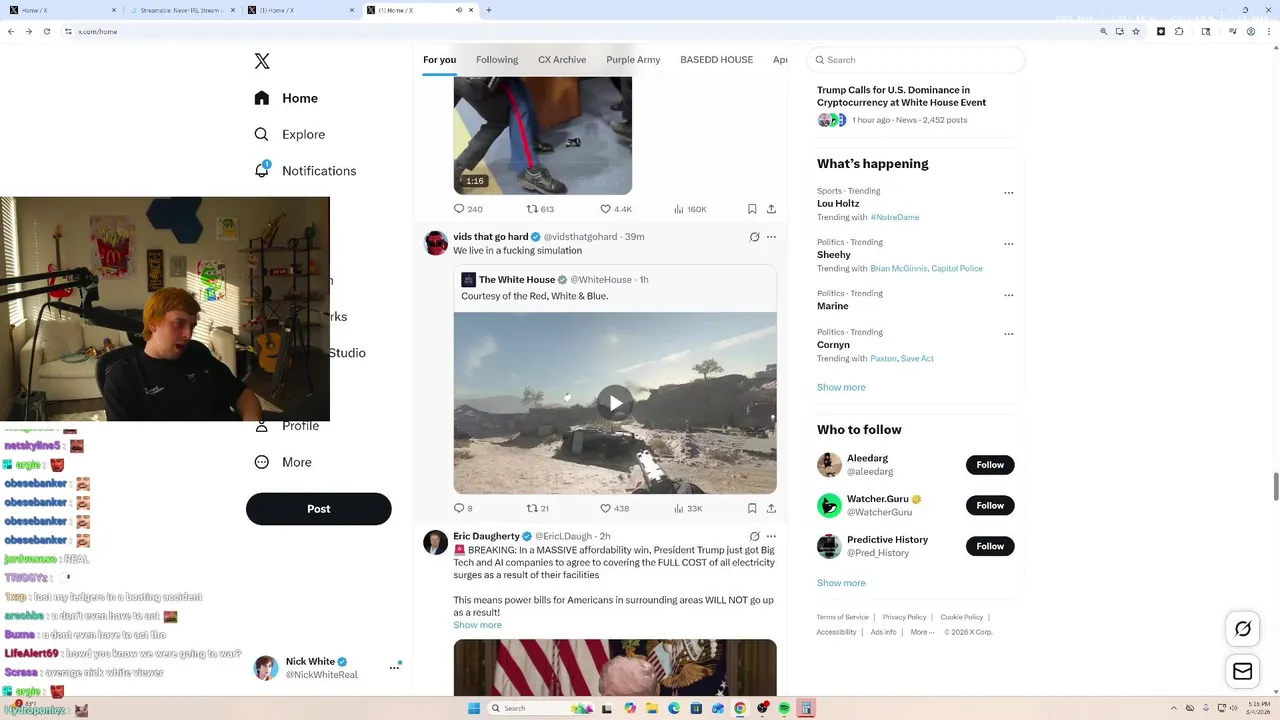Show more under Who to follow
Image resolution: width=1280 pixels, height=720 pixels.
[841, 583]
